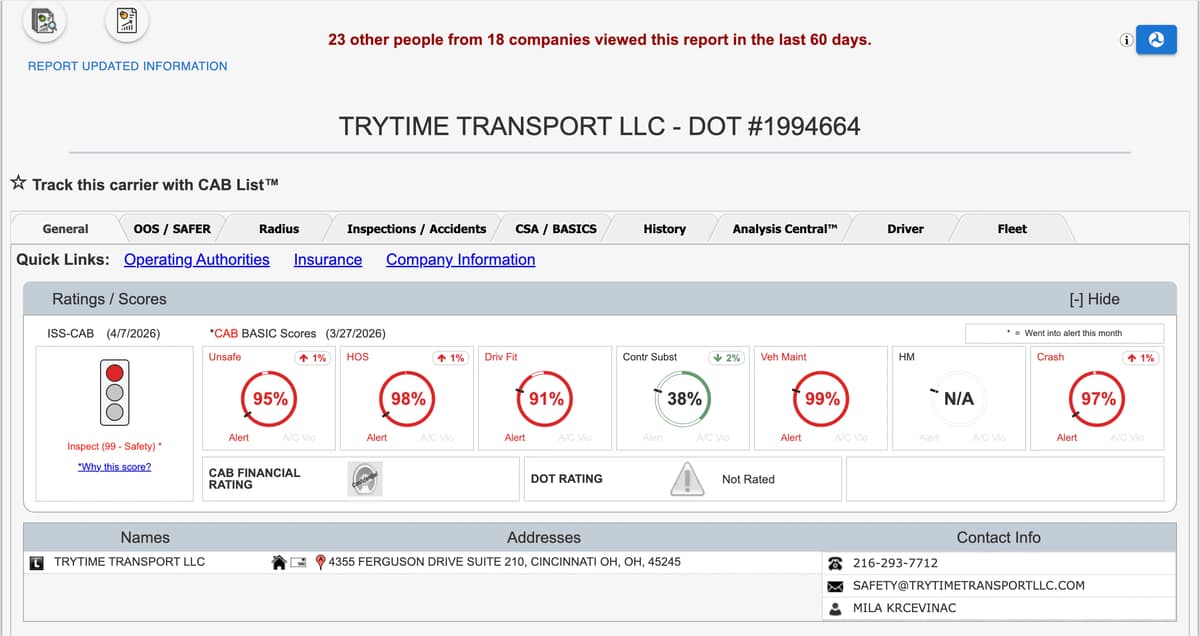This screenshot has width=1200, height=636.
Task: Click the Crash 97% gauge
Action: 1098,398
